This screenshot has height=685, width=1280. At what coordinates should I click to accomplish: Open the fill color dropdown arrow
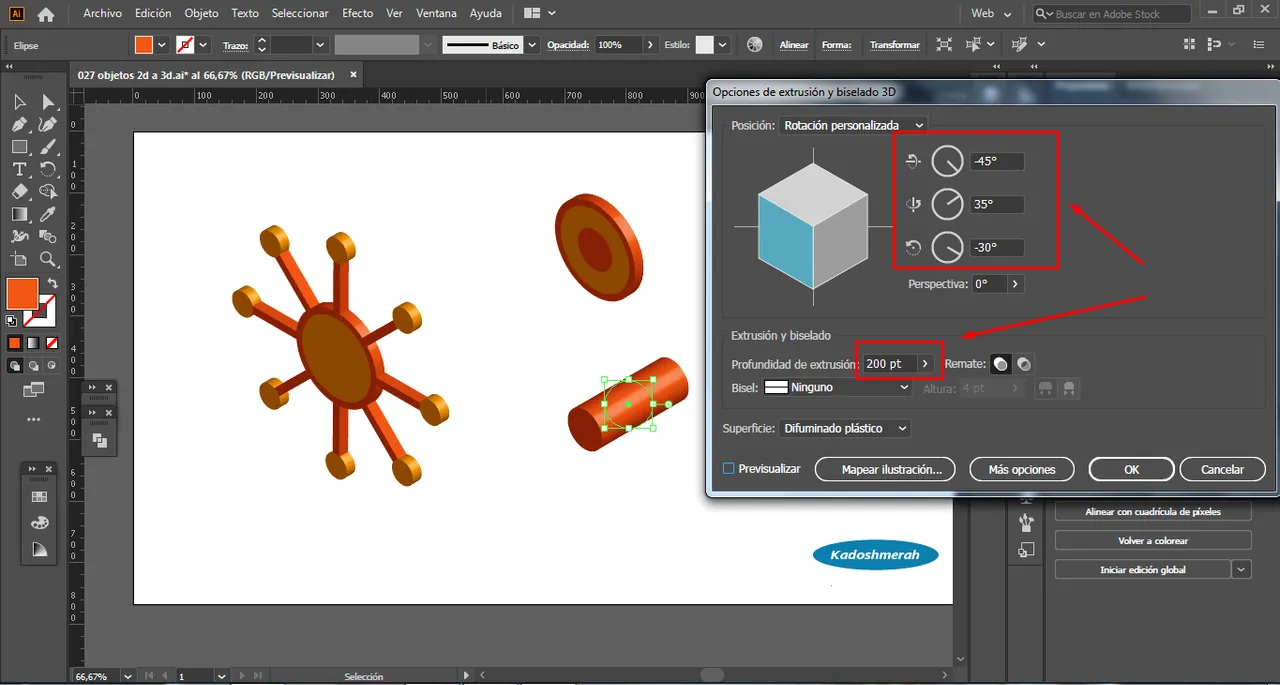(161, 45)
